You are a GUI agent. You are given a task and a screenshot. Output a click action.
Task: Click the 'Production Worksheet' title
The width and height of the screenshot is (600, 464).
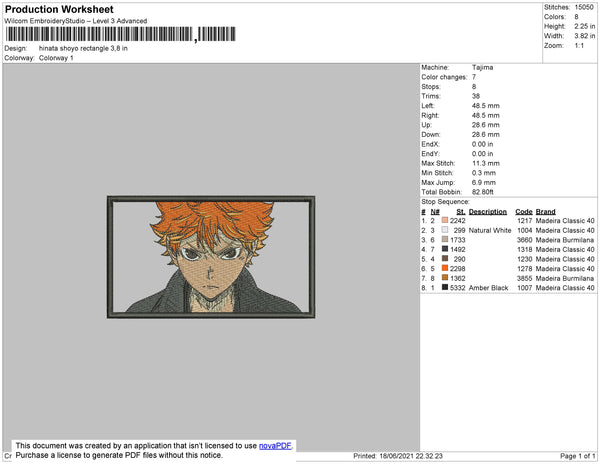point(59,10)
